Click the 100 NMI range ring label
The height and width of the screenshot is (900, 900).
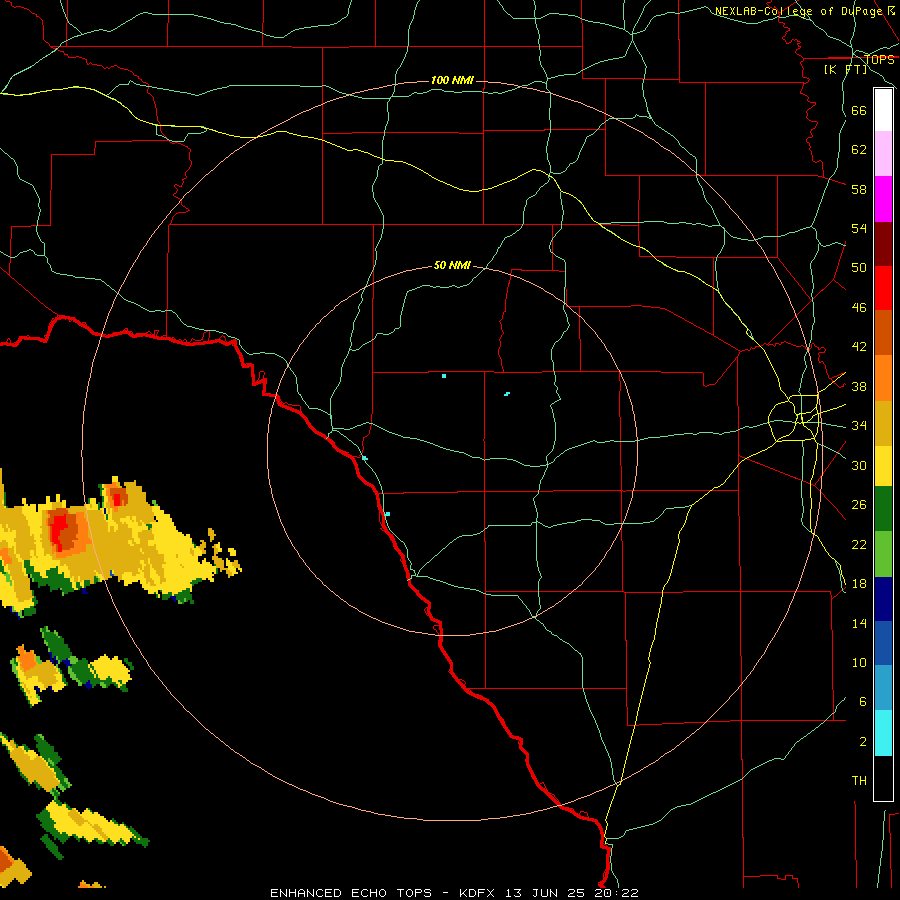tap(452, 80)
